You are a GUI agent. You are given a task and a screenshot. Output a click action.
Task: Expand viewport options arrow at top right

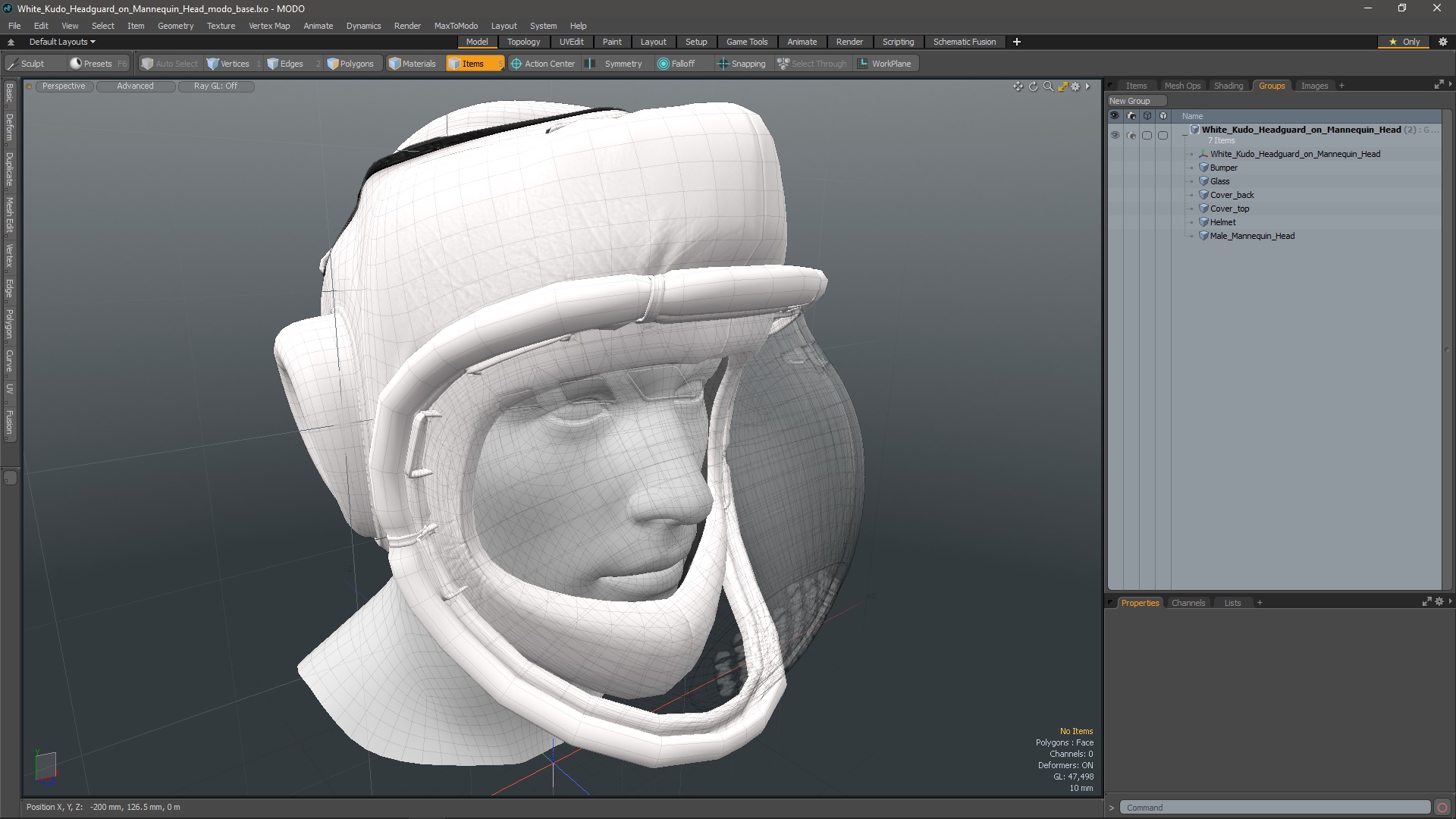(x=1087, y=86)
